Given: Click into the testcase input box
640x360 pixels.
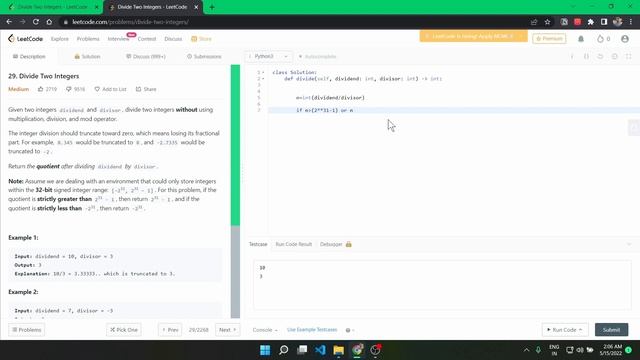Looking at the screenshot, I should (442, 285).
